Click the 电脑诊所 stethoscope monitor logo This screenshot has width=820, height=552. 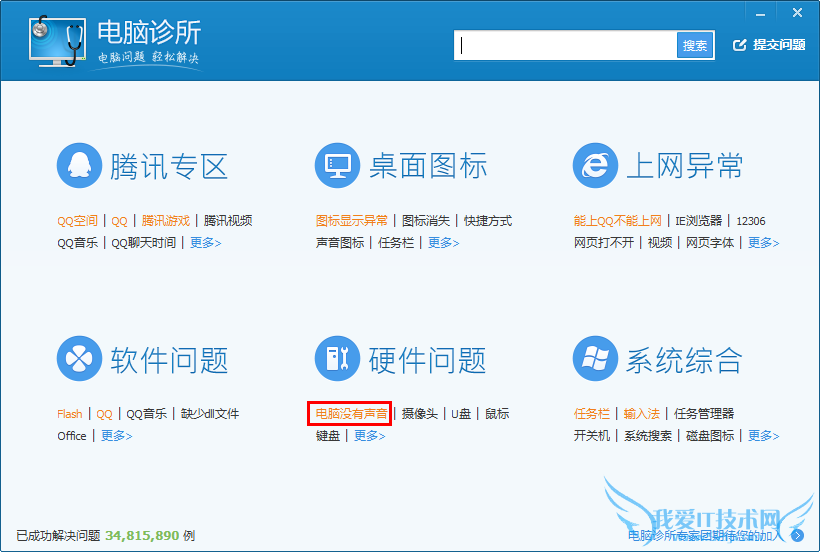pyautogui.click(x=57, y=41)
